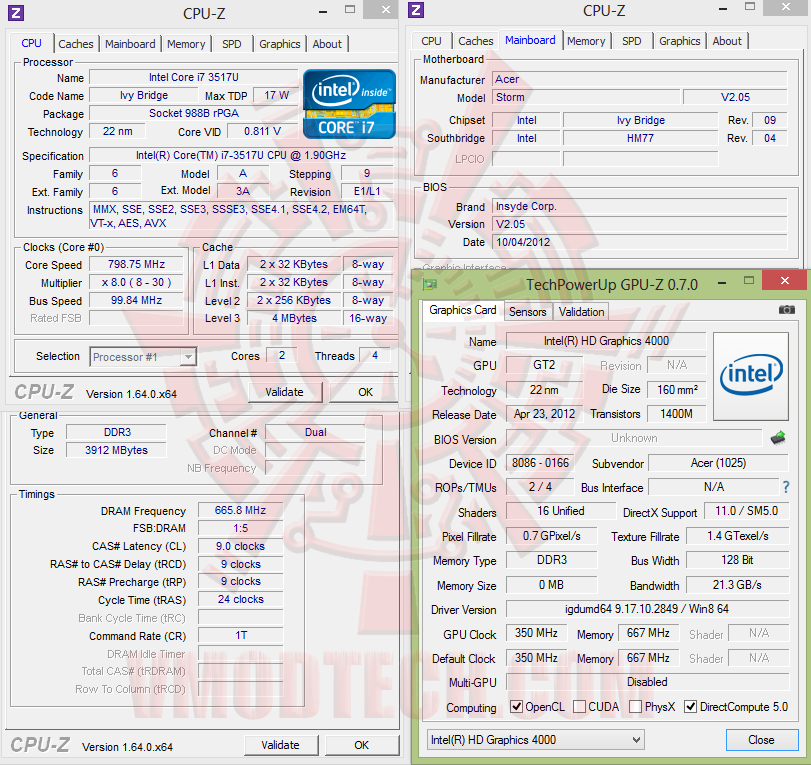Switch to CPU tab in Mainboard CPU-Z window
This screenshot has height=765, width=811.
431,41
